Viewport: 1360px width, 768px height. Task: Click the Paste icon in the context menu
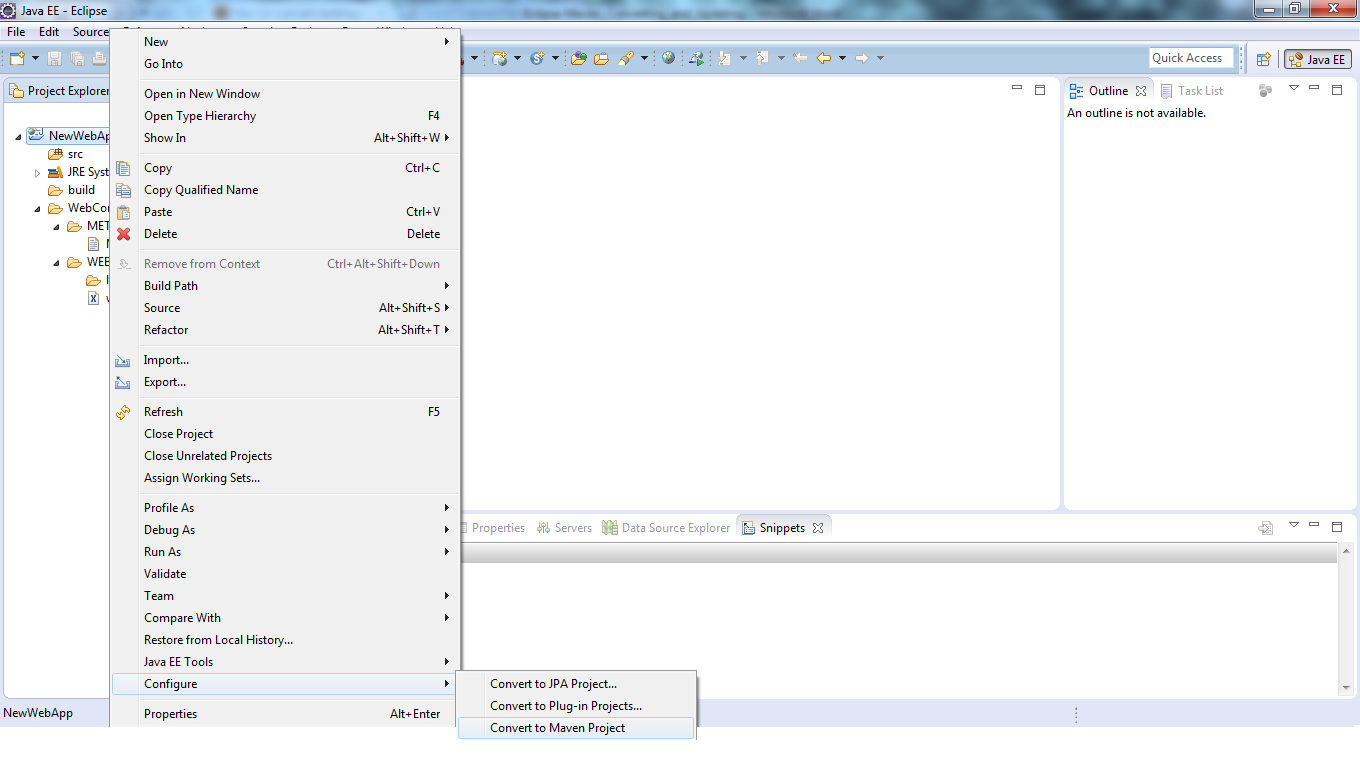tap(122, 211)
